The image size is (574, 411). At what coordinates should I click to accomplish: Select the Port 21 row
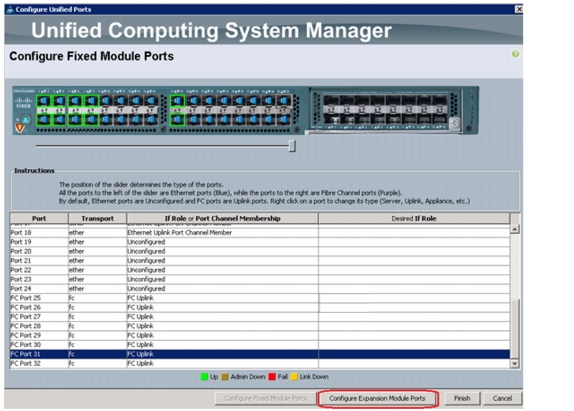[260, 261]
